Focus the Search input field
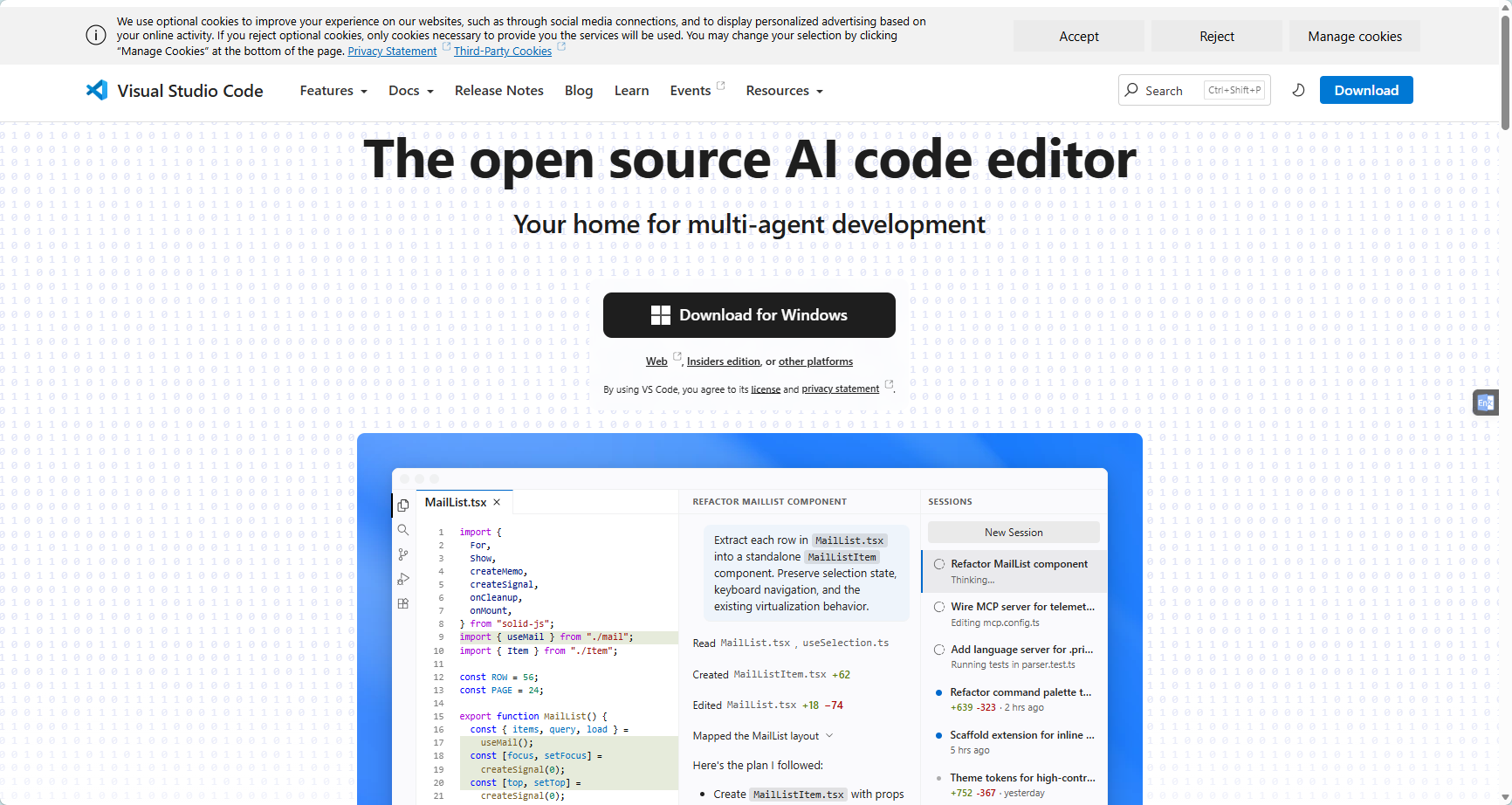The width and height of the screenshot is (1512, 805). pyautogui.click(x=1194, y=90)
